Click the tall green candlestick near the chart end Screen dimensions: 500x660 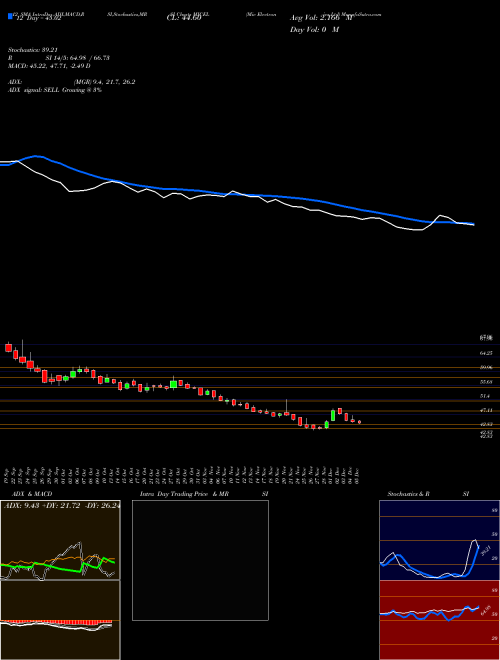click(x=333, y=415)
